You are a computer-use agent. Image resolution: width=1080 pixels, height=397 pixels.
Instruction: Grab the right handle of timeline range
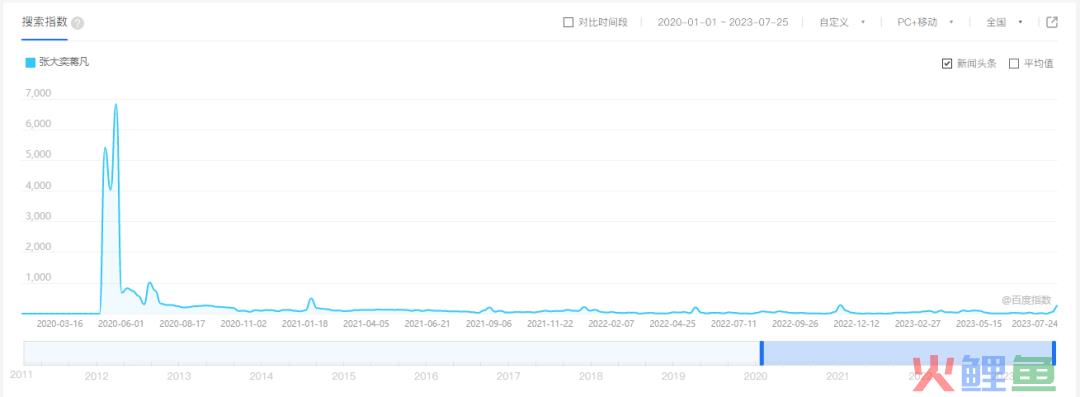point(1054,353)
